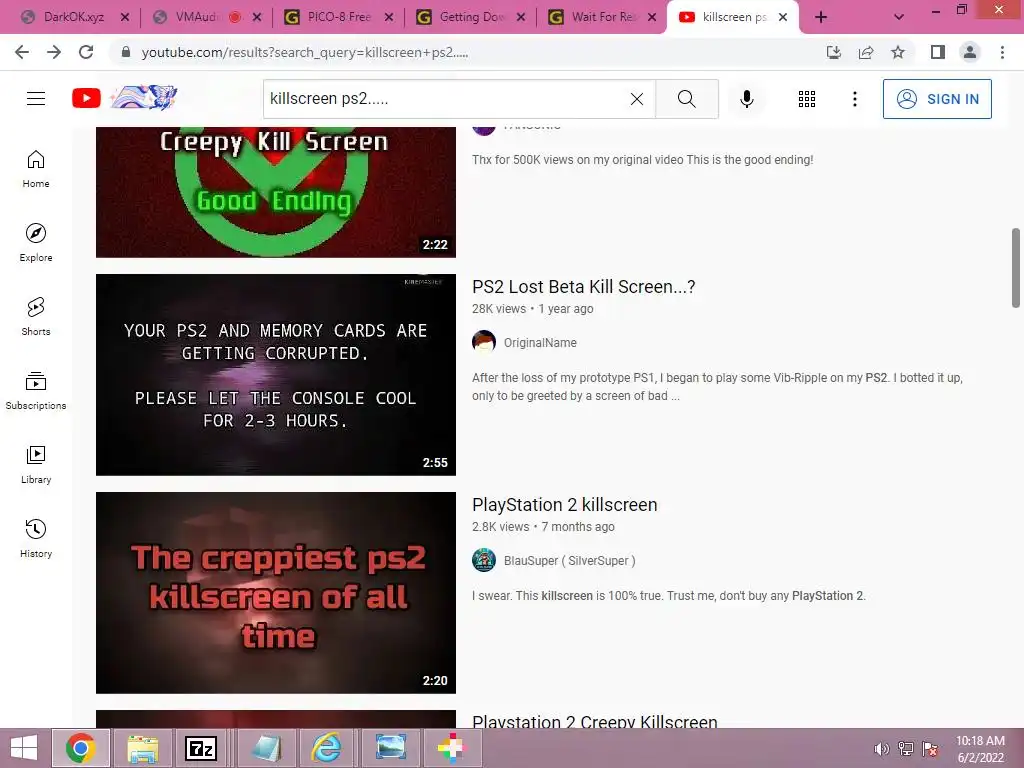Screen dimensions: 1024x768
Task: Close the DarkOK.xyz tab
Action: pyautogui.click(x=125, y=17)
